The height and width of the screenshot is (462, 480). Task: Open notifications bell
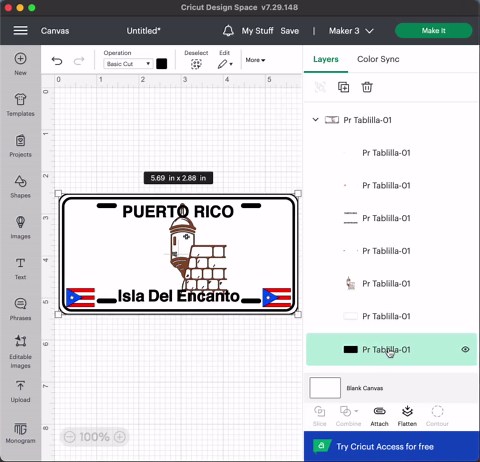point(228,31)
